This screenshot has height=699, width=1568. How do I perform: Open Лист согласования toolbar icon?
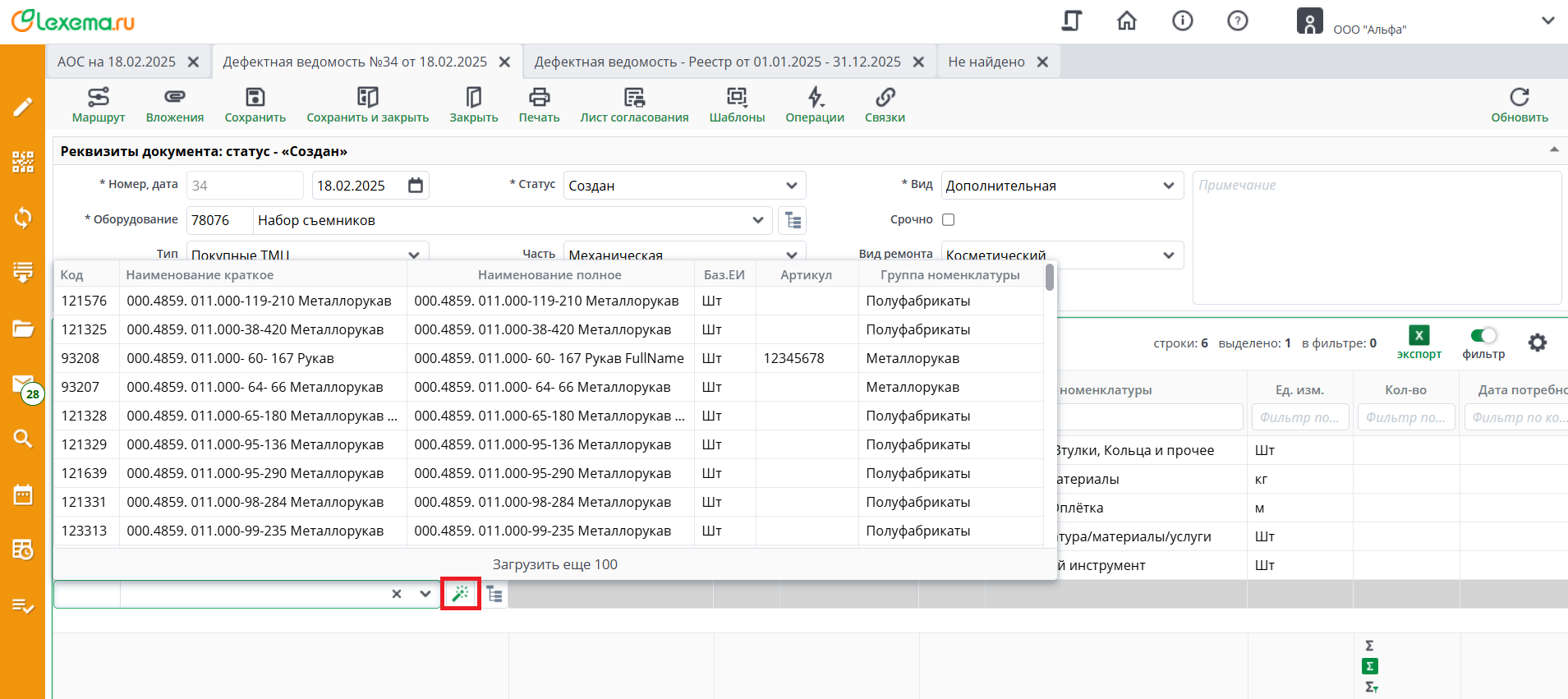634,98
